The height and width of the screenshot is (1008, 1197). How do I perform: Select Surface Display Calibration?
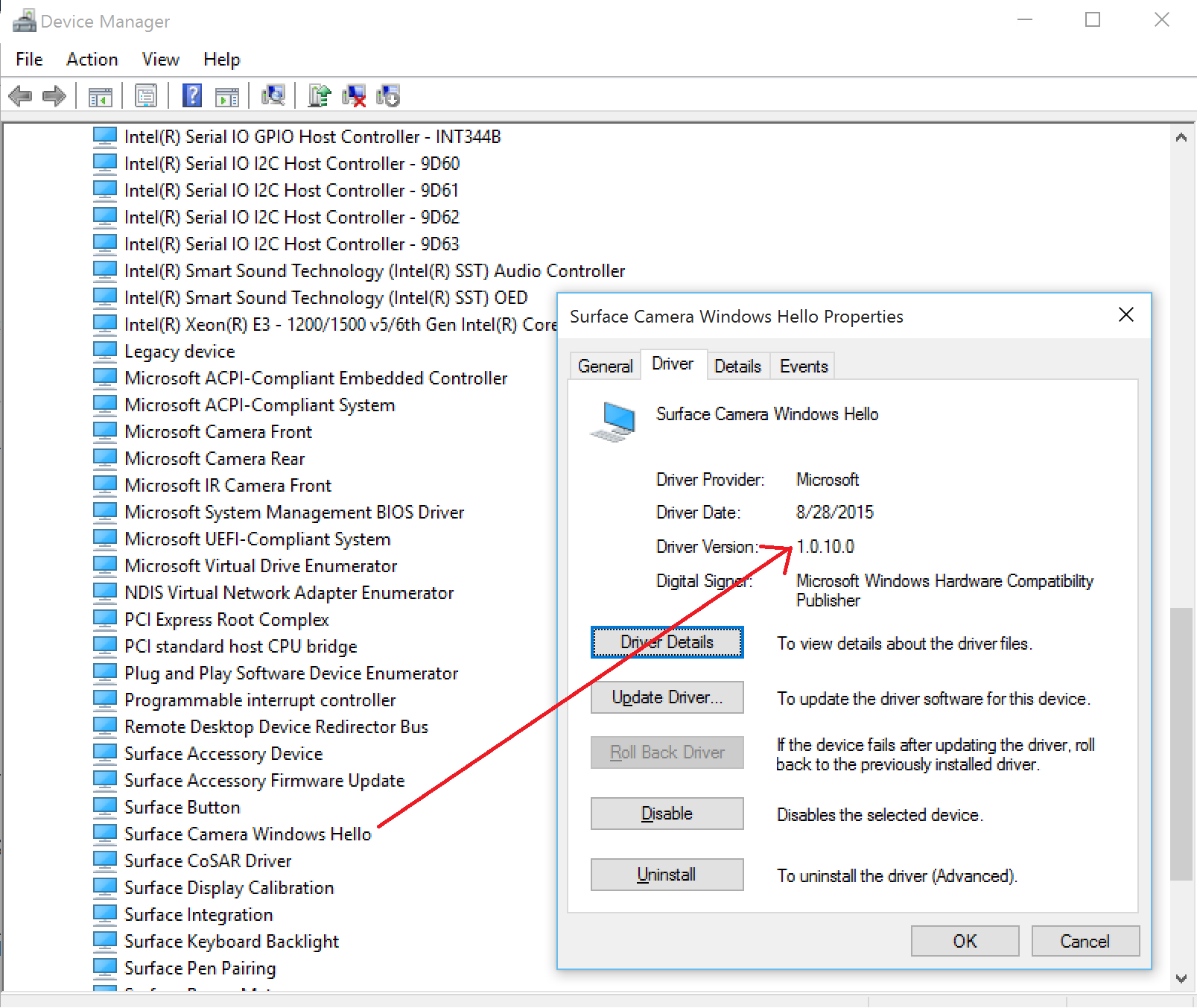click(x=229, y=887)
